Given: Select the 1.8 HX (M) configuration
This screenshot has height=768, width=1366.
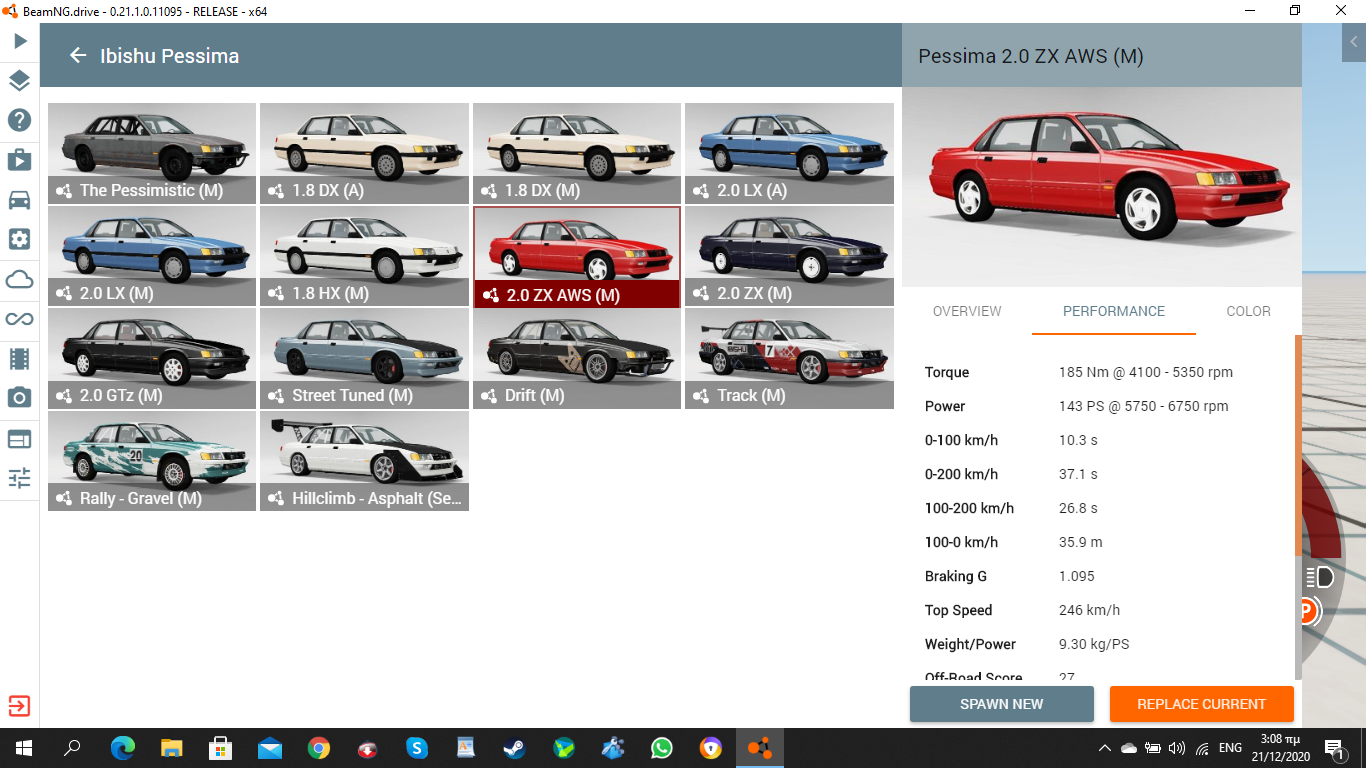Looking at the screenshot, I should [x=364, y=256].
